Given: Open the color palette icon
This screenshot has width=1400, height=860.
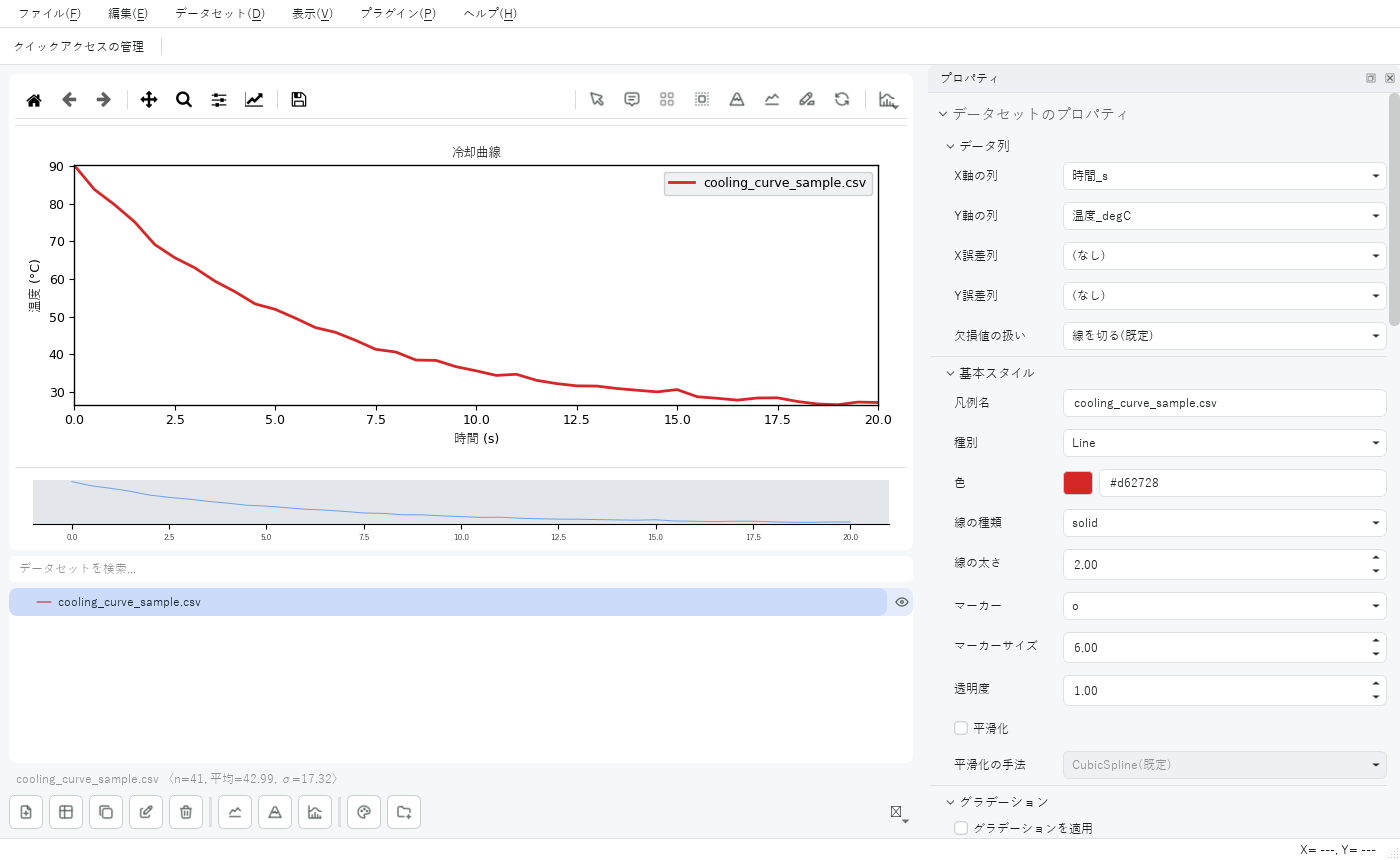Looking at the screenshot, I should click(x=364, y=812).
